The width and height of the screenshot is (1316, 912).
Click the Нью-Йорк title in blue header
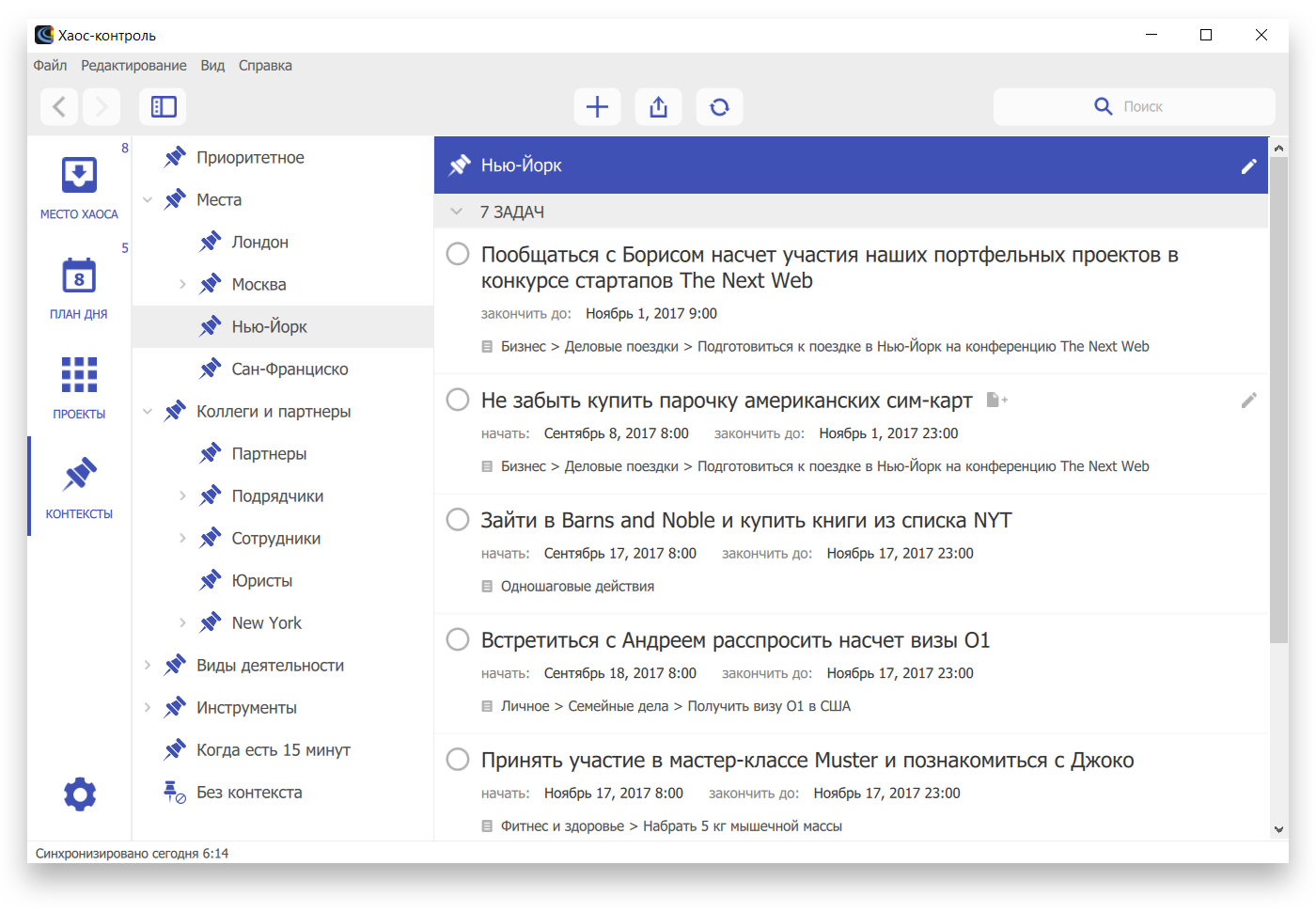(522, 165)
